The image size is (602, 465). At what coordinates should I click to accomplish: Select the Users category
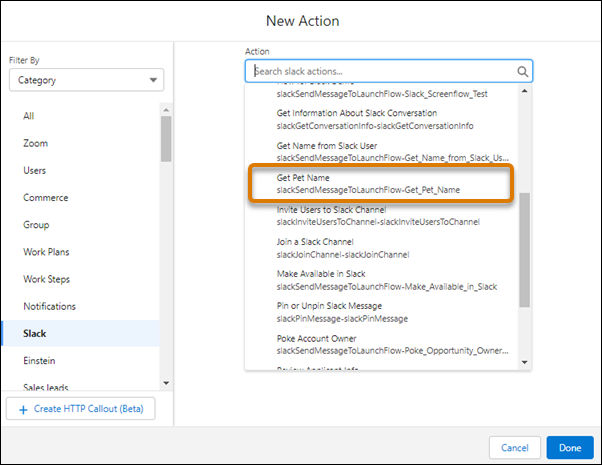coord(80,170)
